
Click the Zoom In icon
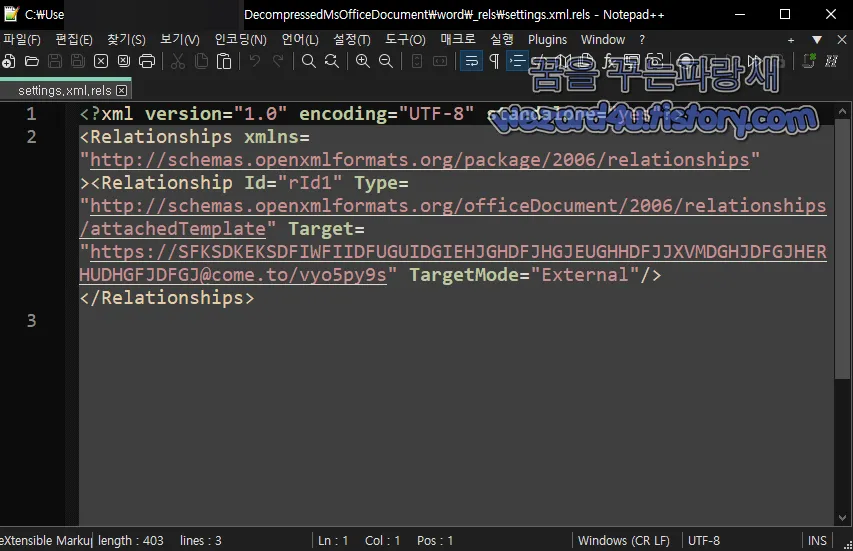point(362,61)
